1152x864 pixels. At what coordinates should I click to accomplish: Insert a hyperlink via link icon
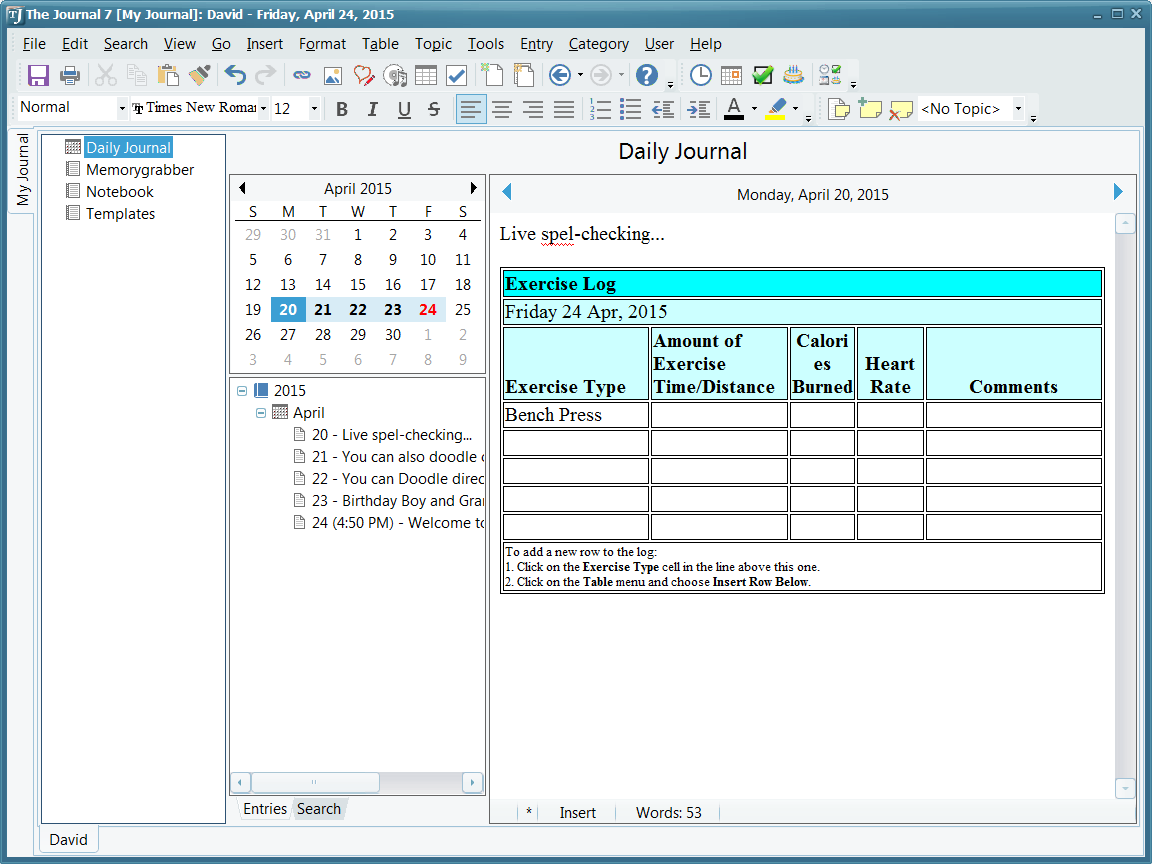coord(301,75)
